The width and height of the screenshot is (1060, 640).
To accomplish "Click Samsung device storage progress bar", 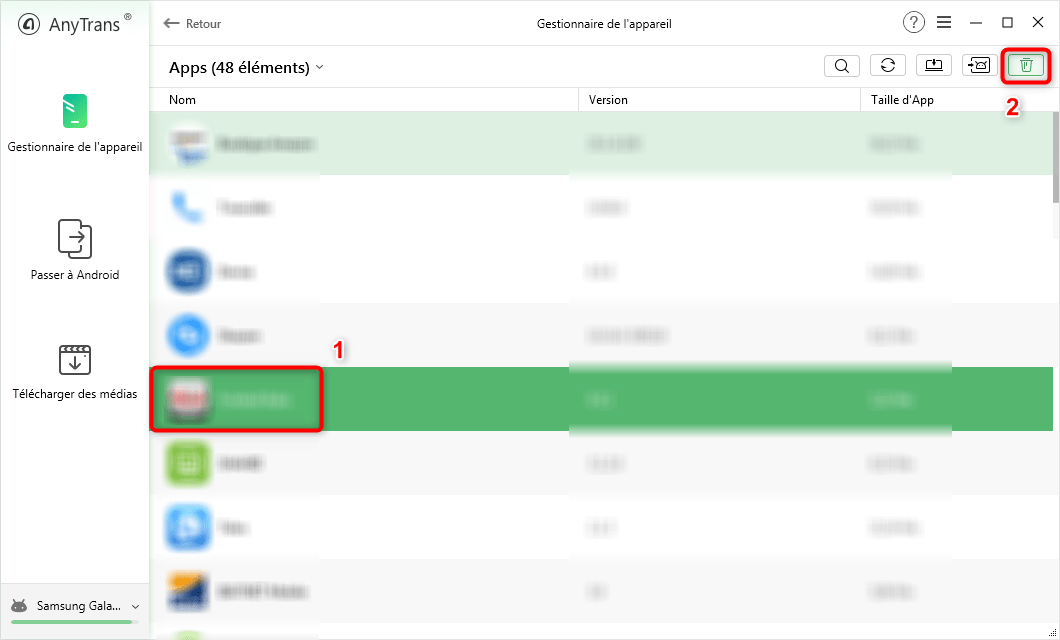I will point(74,622).
